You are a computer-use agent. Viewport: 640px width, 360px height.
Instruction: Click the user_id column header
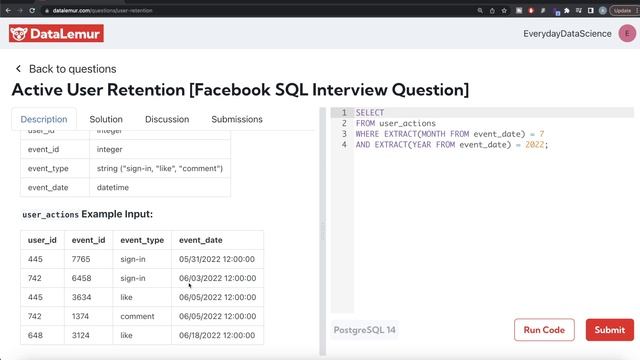click(x=42, y=240)
